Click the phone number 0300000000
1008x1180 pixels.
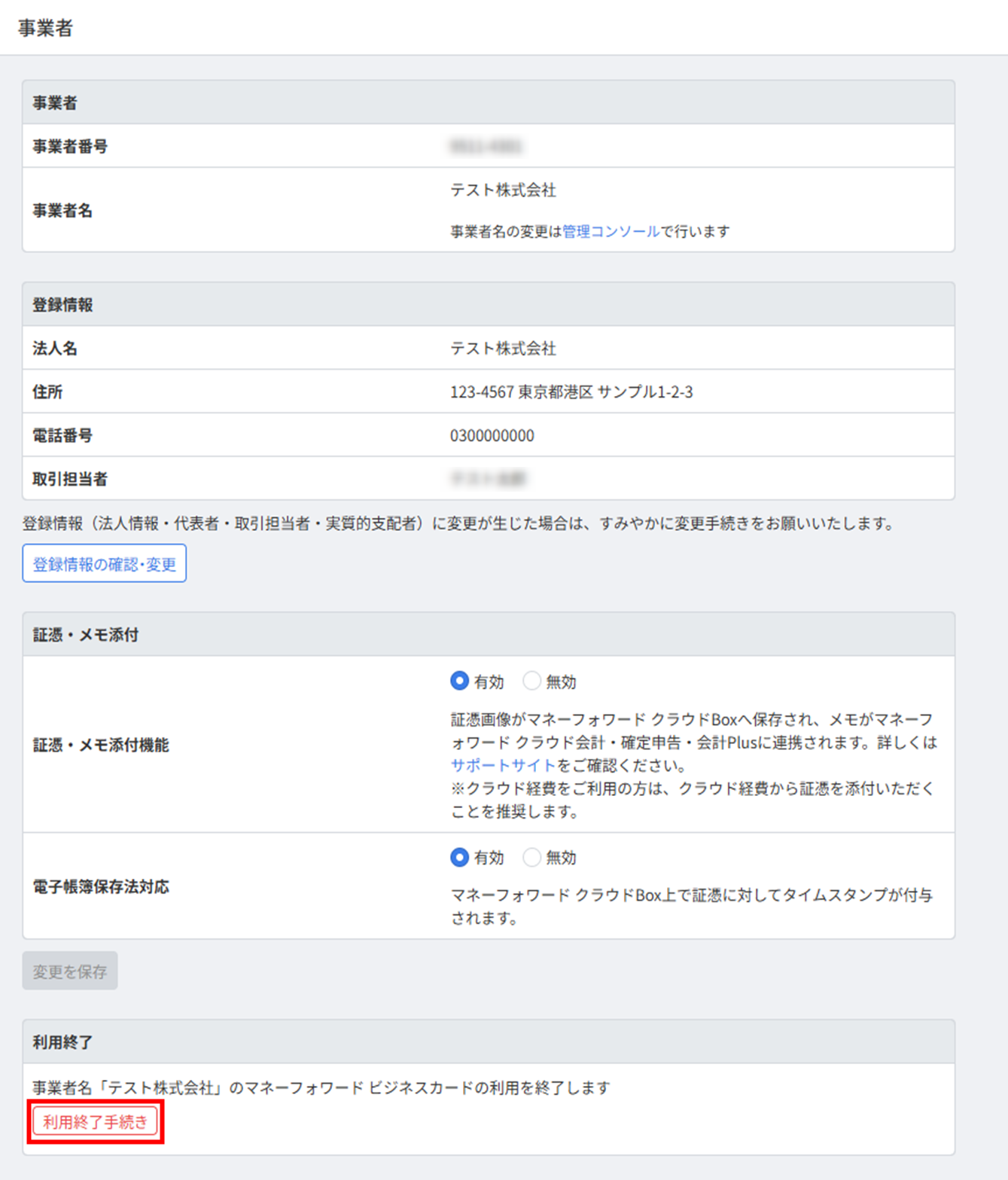[x=492, y=436]
